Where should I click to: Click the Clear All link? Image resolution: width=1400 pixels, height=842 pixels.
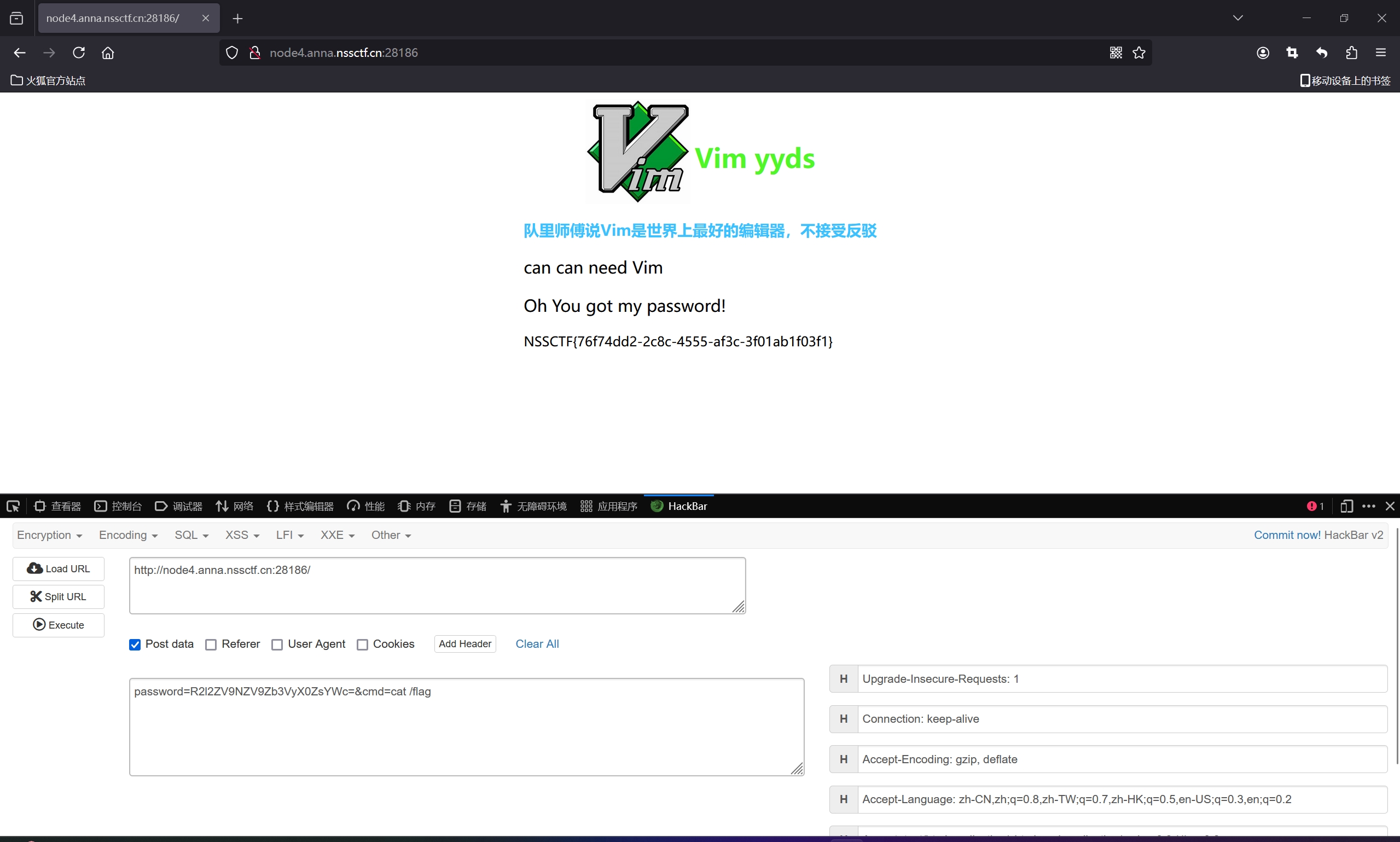pos(537,644)
